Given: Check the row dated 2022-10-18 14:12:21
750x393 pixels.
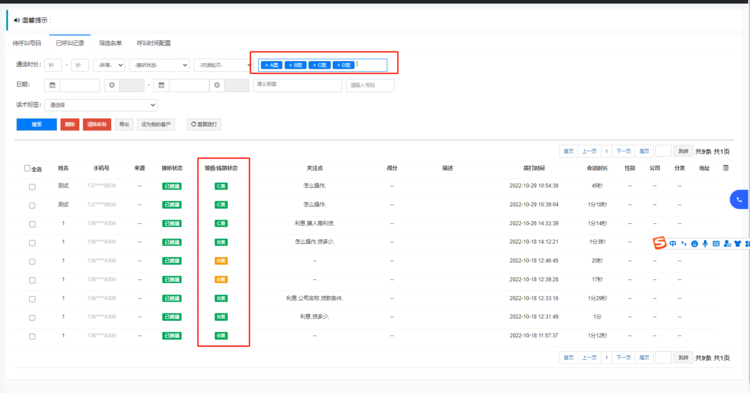Looking at the screenshot, I should point(32,243).
